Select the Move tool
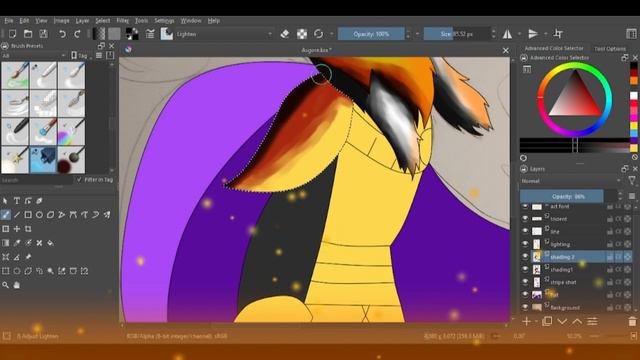This screenshot has width=640, height=360. [17, 229]
